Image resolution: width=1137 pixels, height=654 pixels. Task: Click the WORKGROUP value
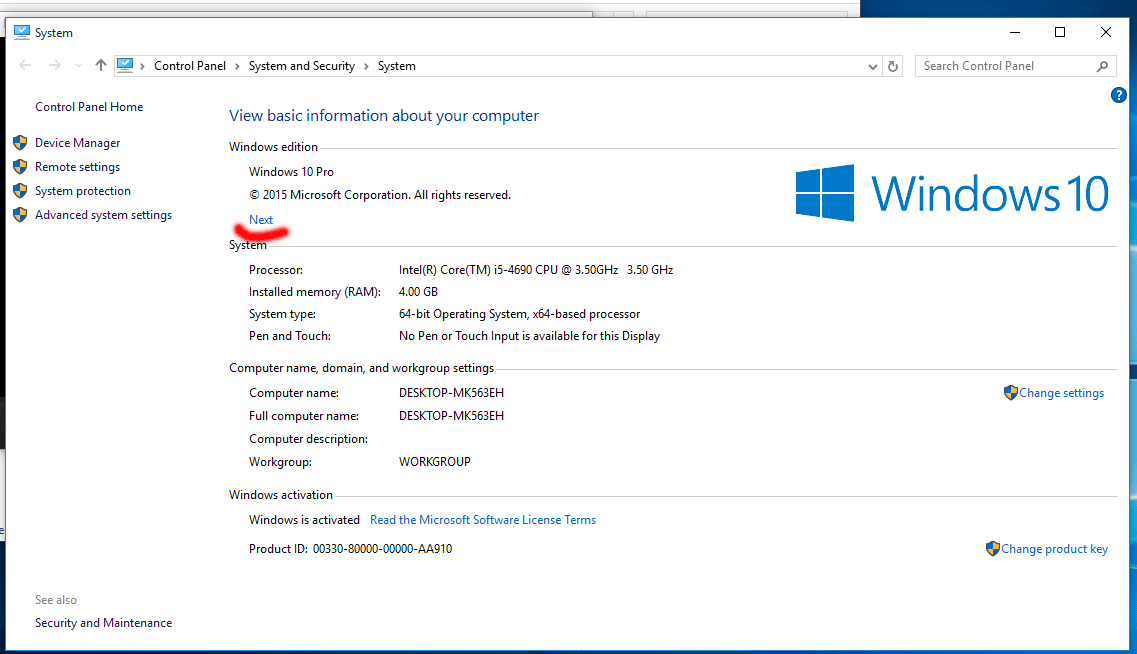tap(434, 462)
